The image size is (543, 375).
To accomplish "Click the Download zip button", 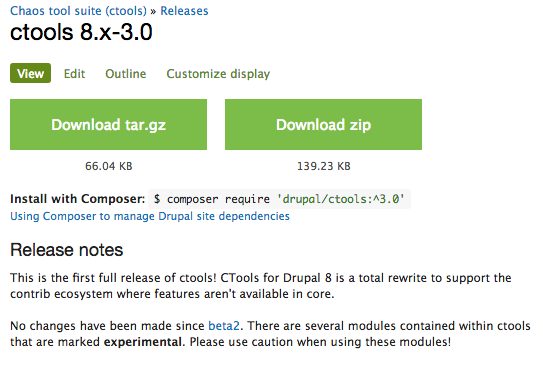I will pos(323,125).
